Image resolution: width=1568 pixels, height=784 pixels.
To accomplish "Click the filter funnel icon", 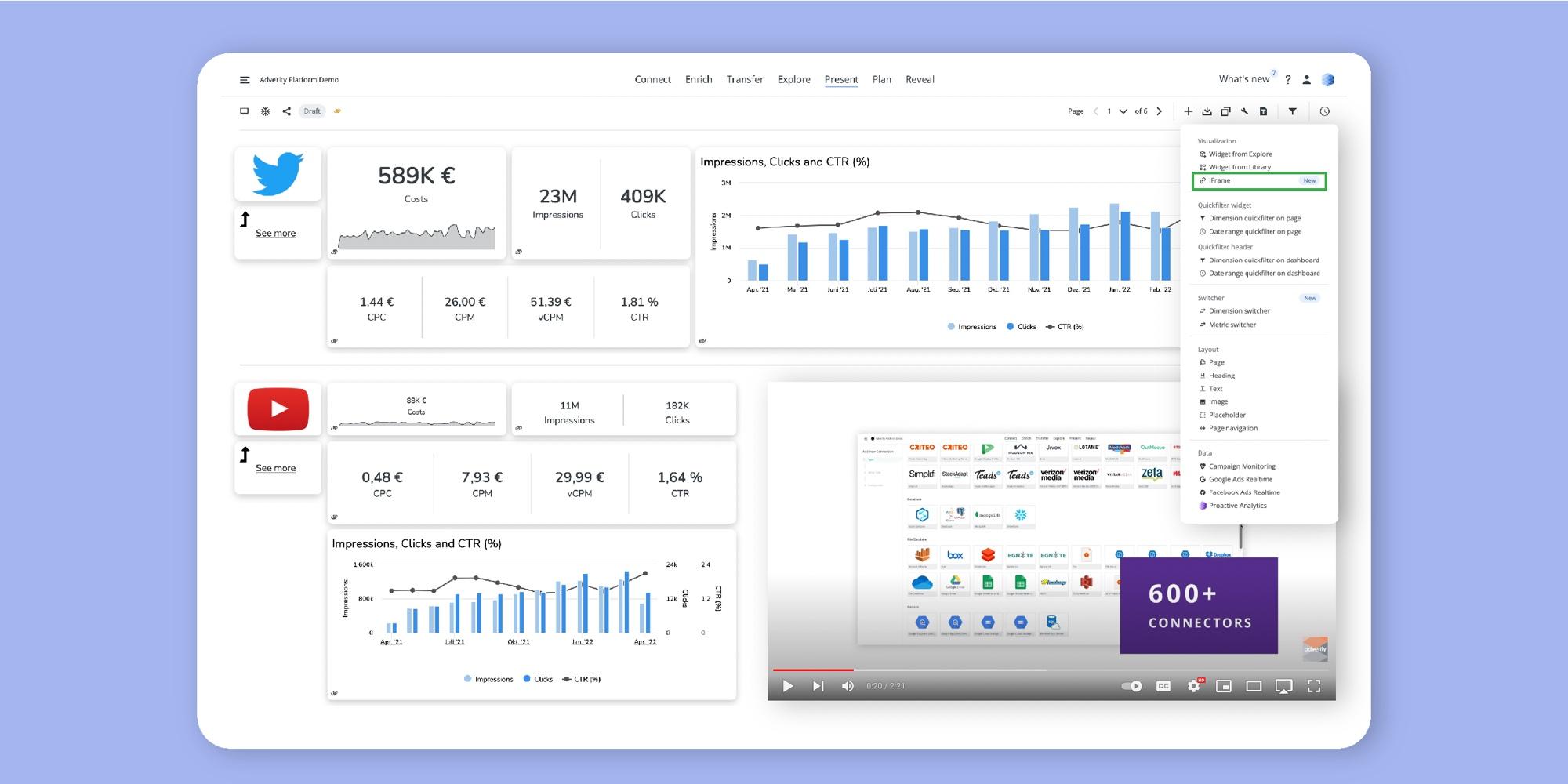I will (1293, 111).
